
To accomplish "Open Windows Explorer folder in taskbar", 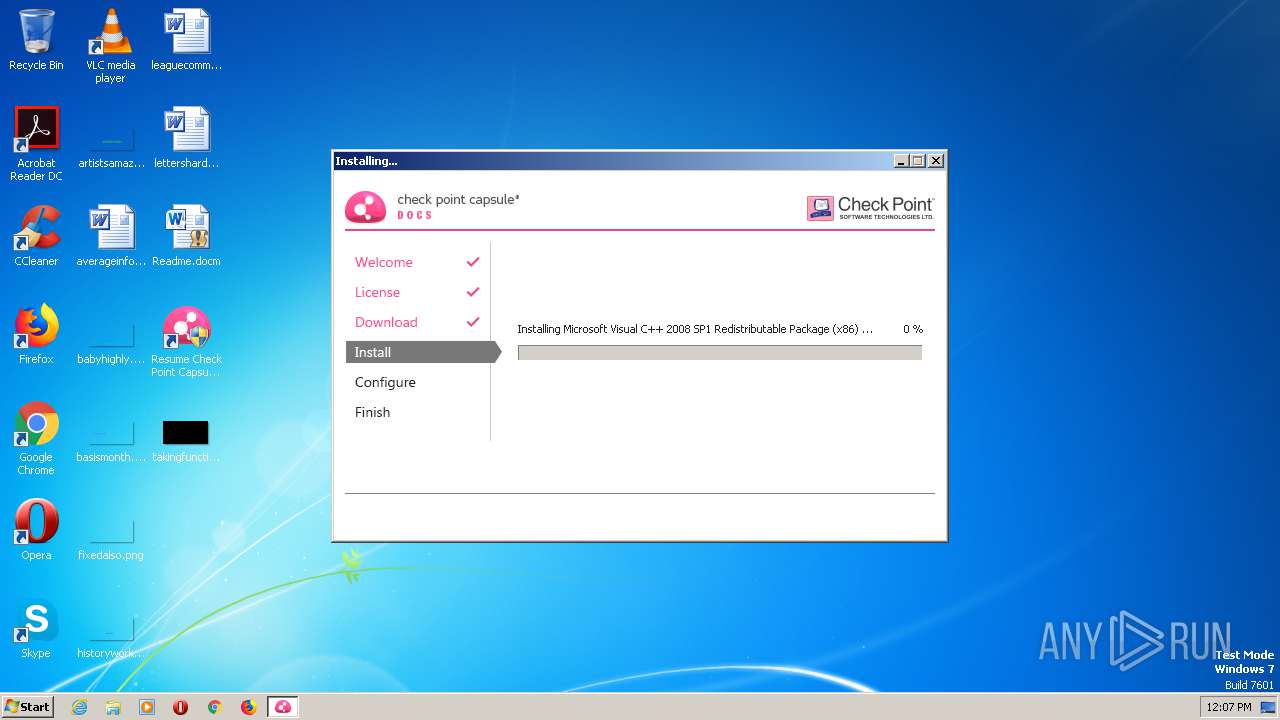I will [x=113, y=707].
